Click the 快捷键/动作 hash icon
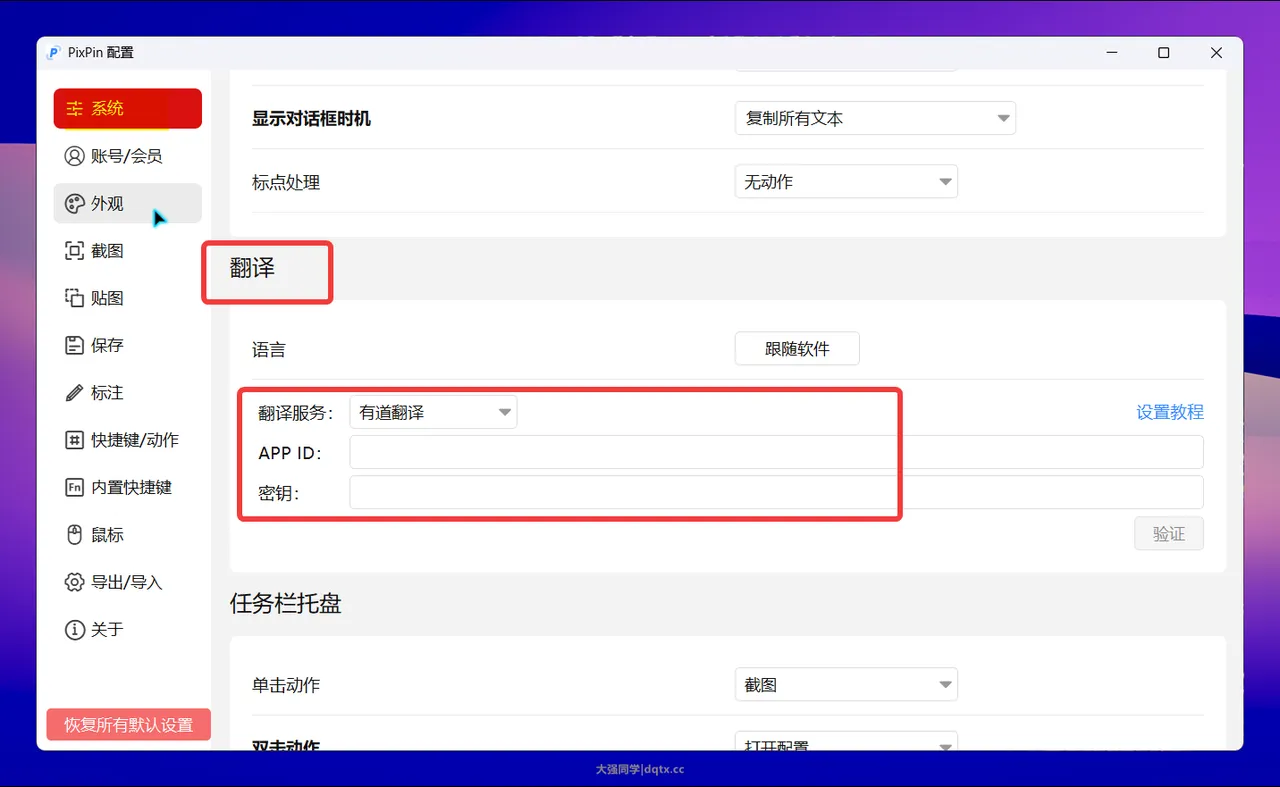This screenshot has height=787, width=1280. tap(74, 440)
